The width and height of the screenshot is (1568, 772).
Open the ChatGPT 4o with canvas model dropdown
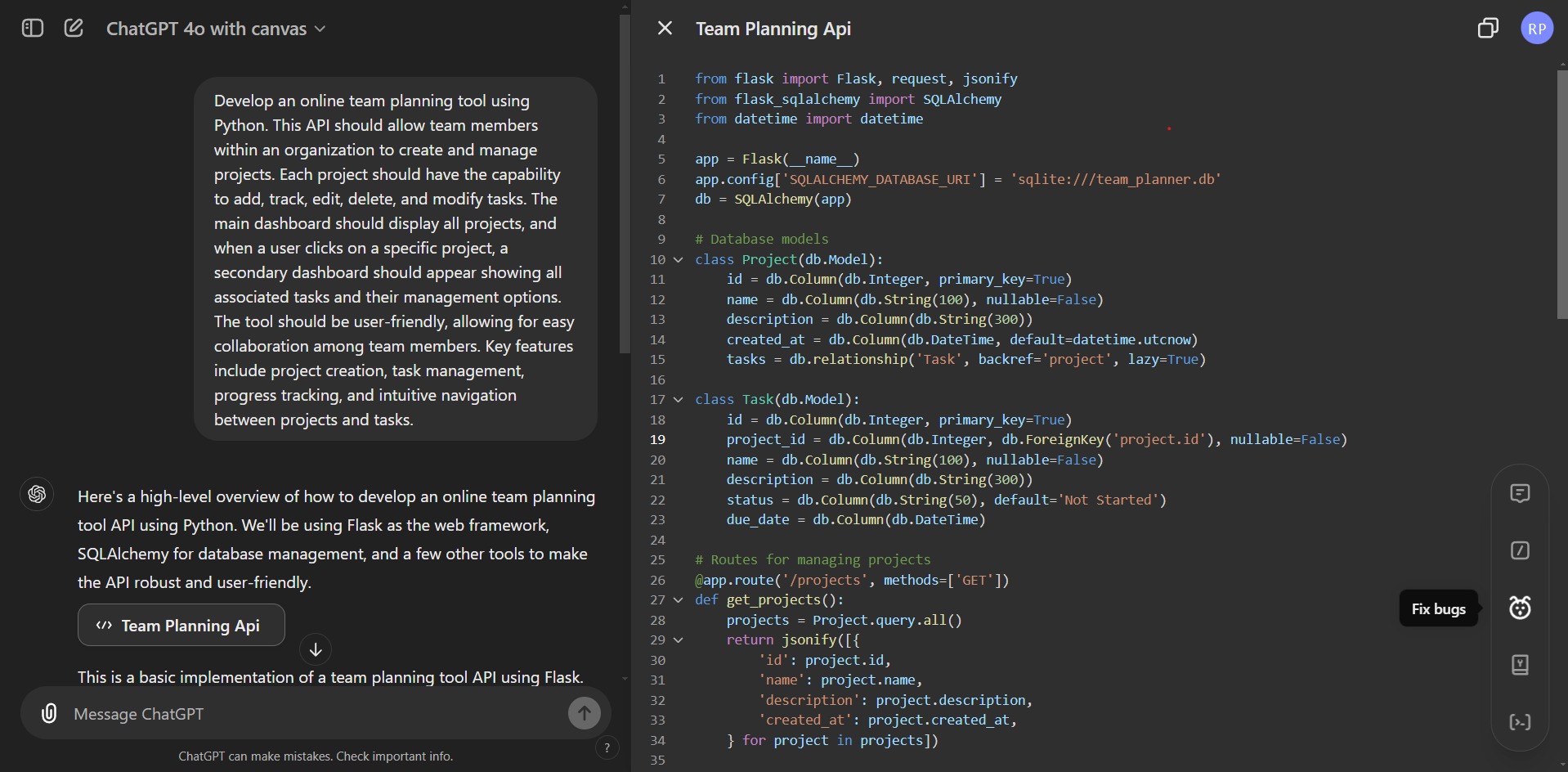tap(216, 29)
